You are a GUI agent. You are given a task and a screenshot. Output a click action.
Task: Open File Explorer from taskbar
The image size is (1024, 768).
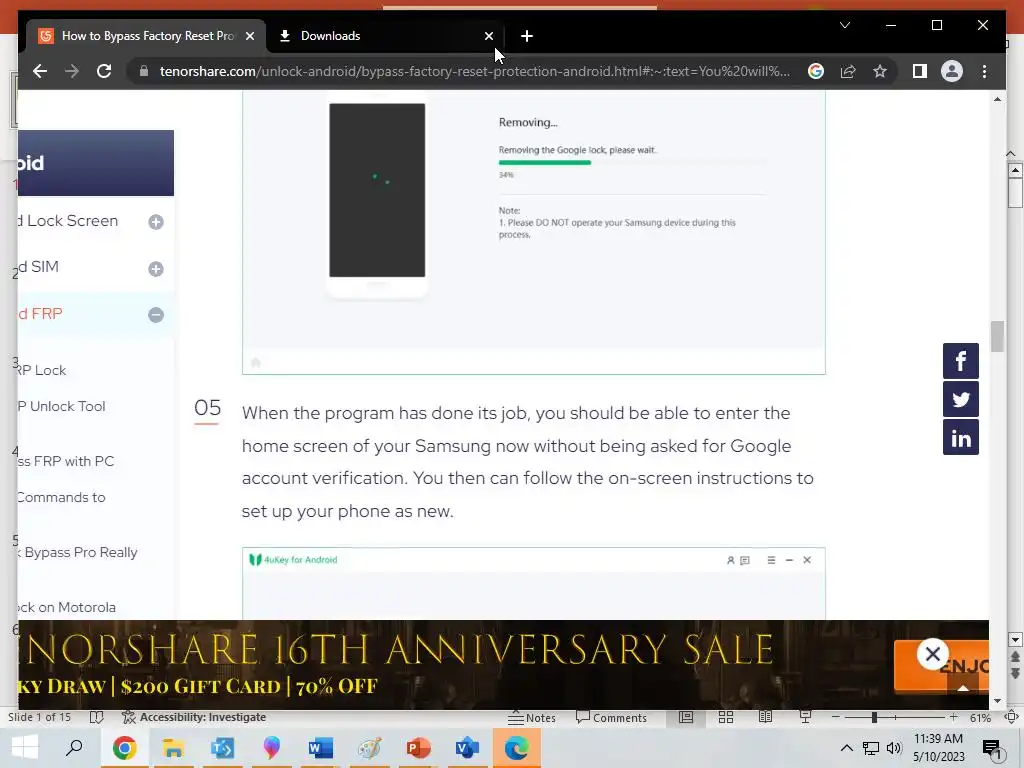coord(173,748)
